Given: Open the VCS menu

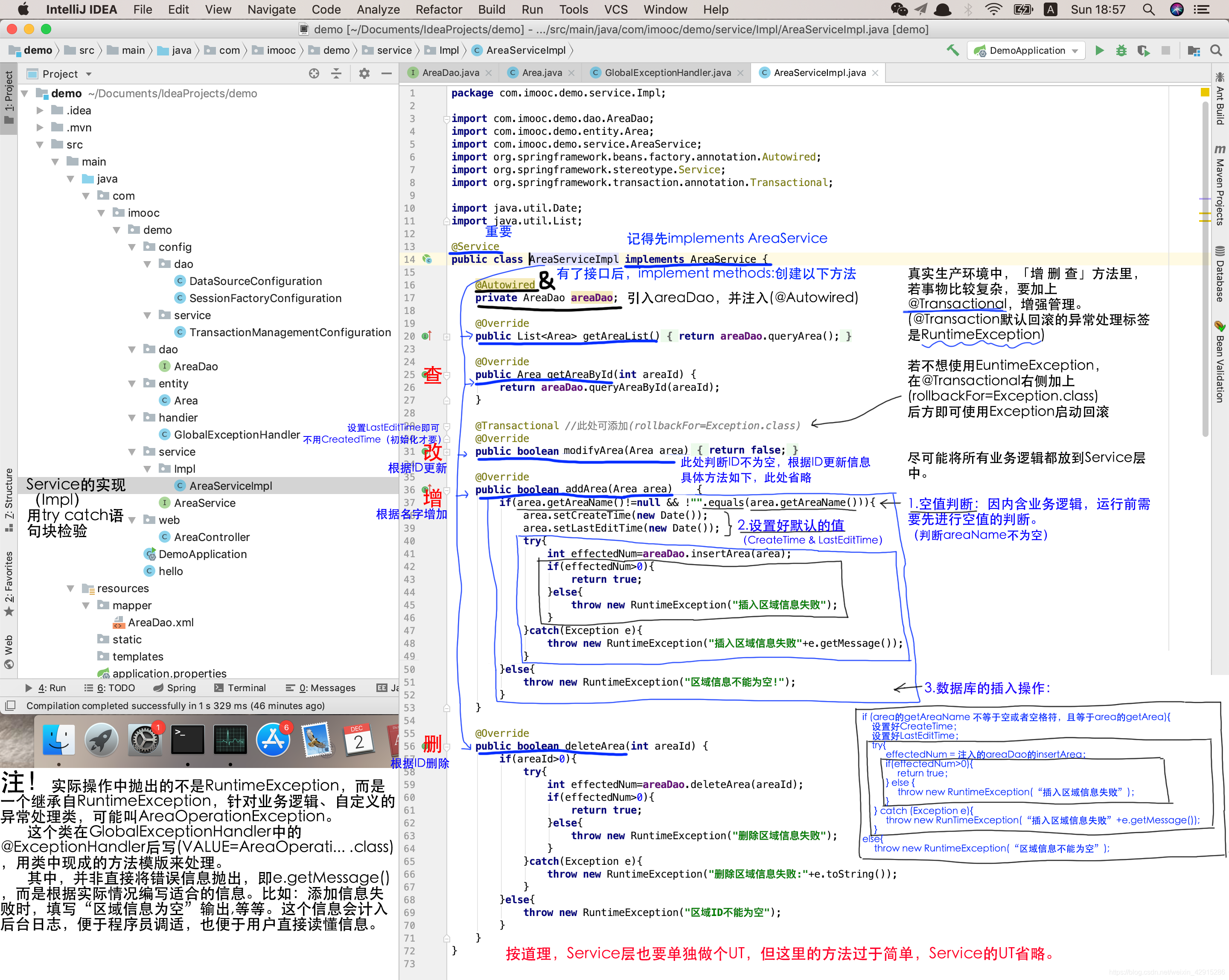Looking at the screenshot, I should pos(616,10).
